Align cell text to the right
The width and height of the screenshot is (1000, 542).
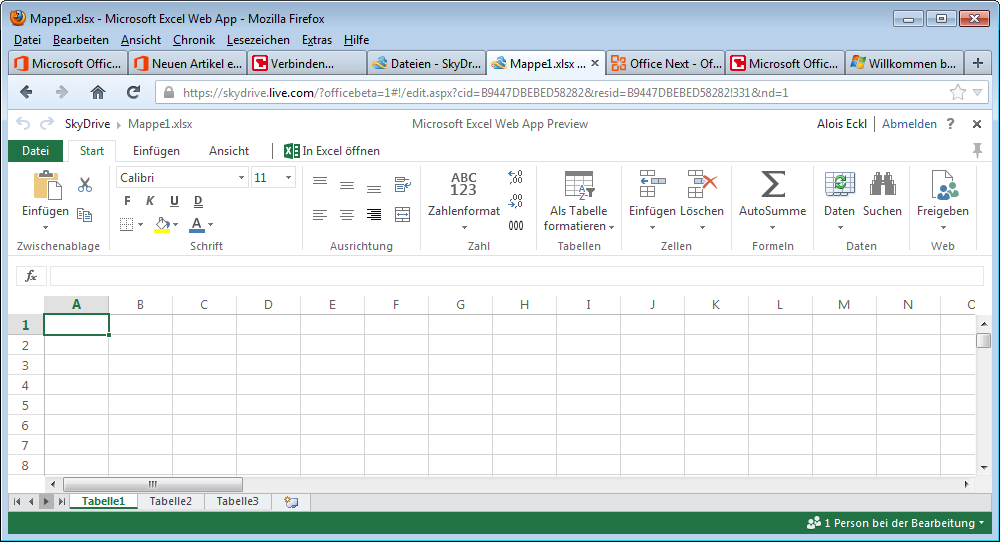coord(374,215)
